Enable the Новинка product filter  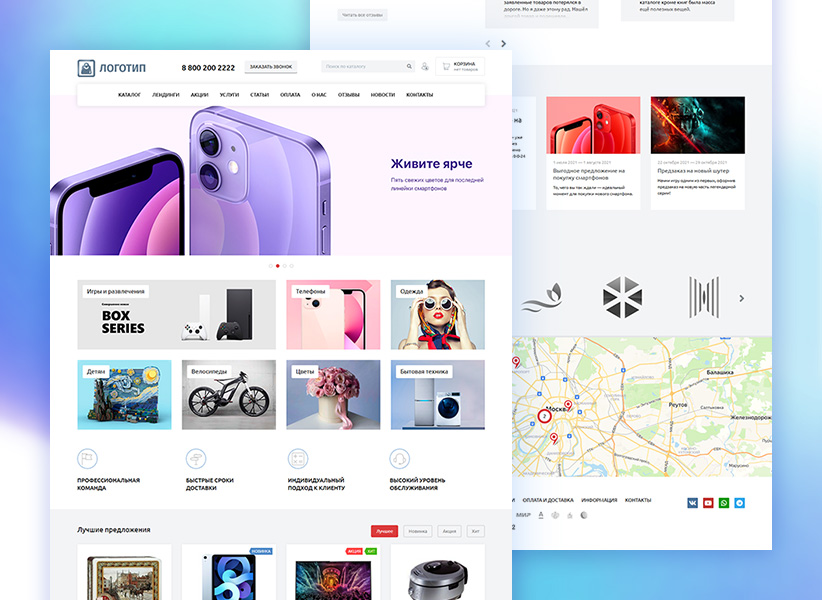tap(418, 531)
